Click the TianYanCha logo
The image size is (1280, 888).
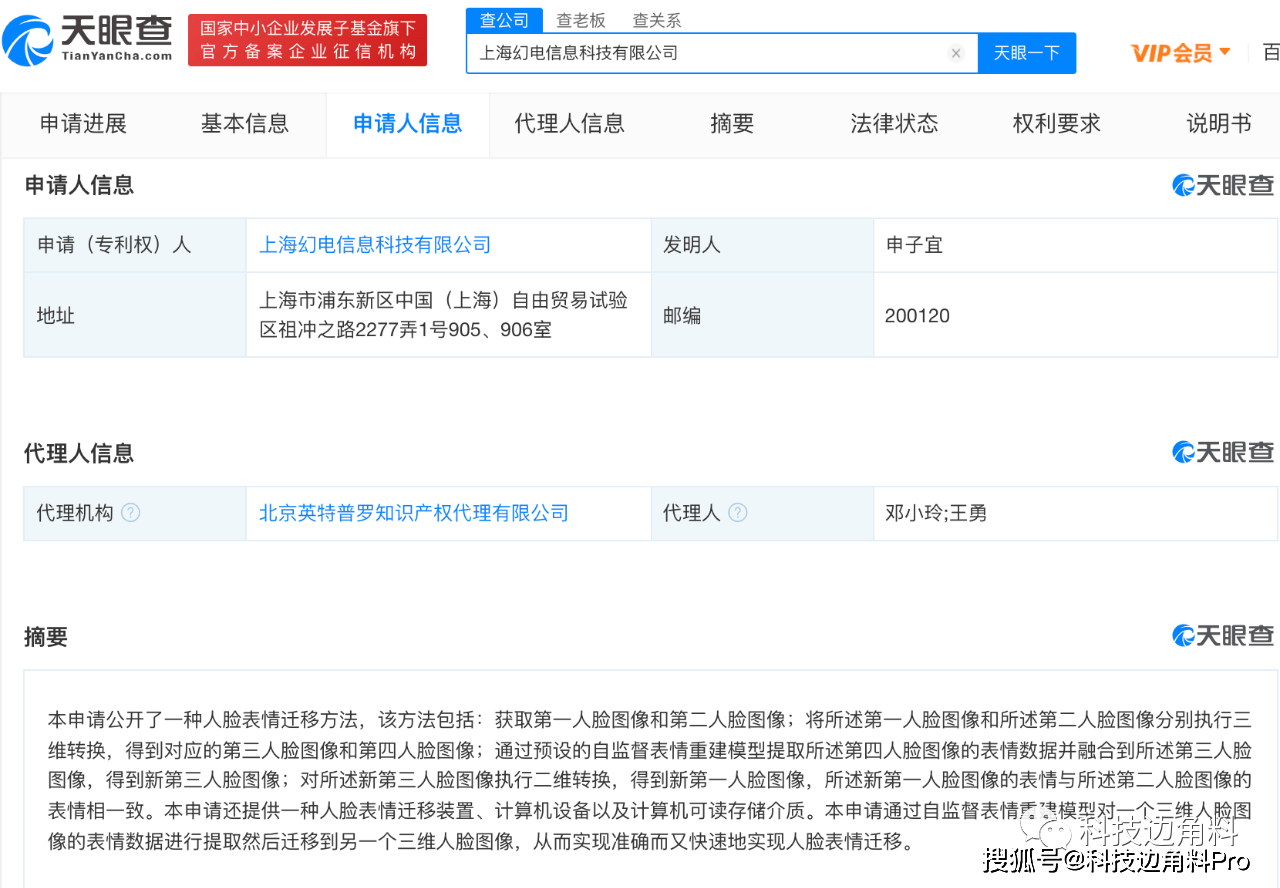(x=87, y=39)
